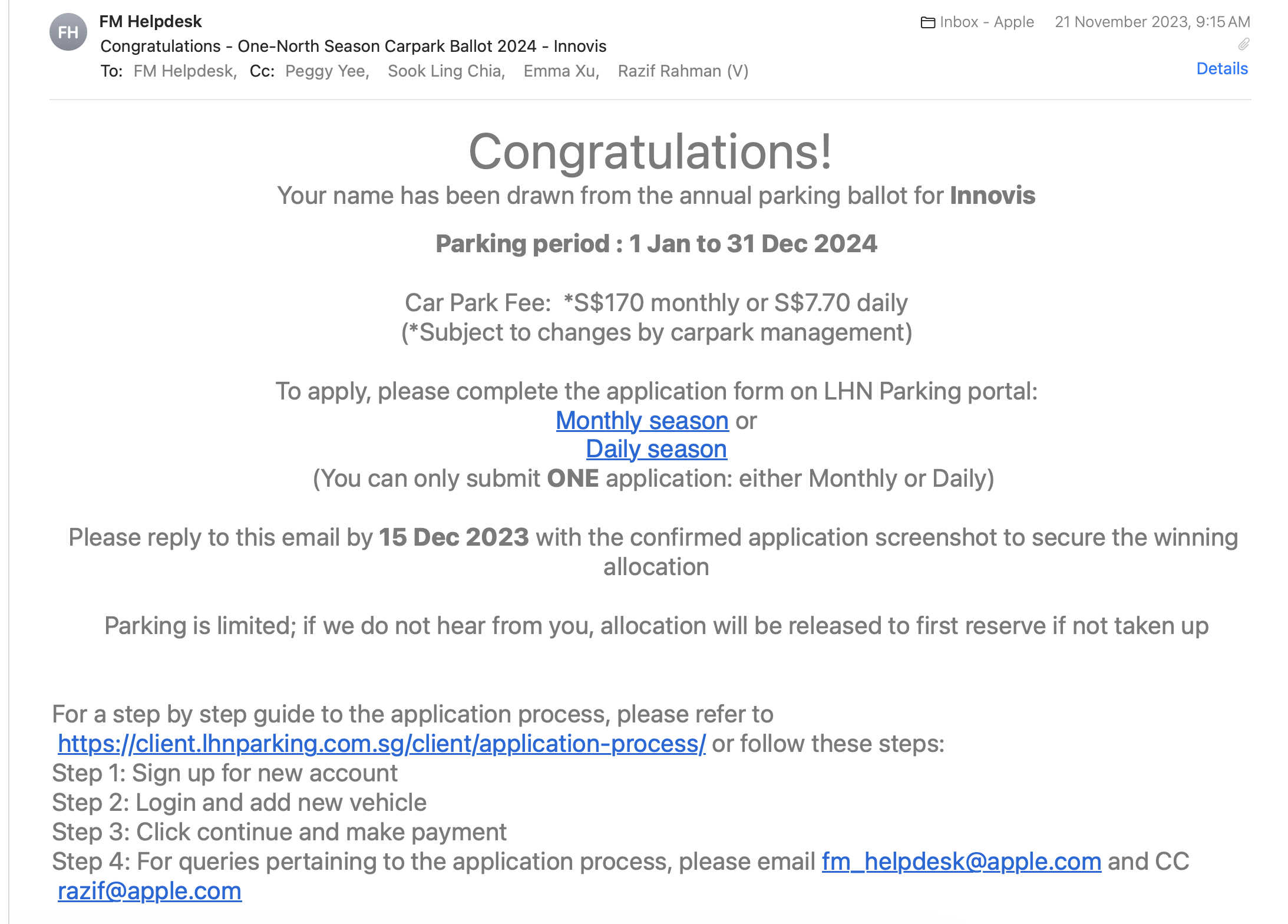Click the email subject line text

(x=354, y=47)
